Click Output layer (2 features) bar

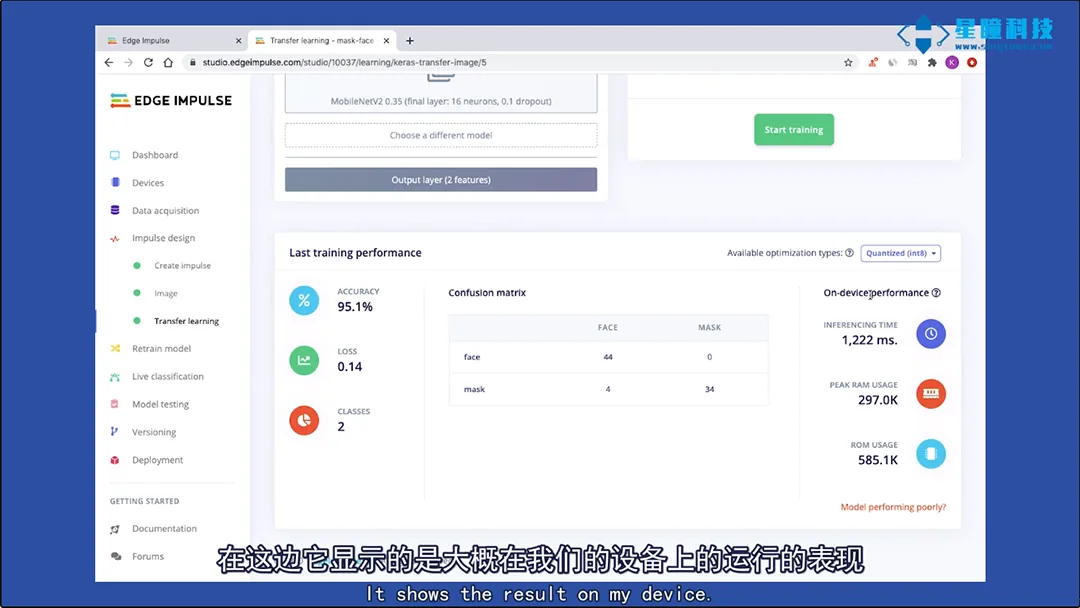pos(441,180)
